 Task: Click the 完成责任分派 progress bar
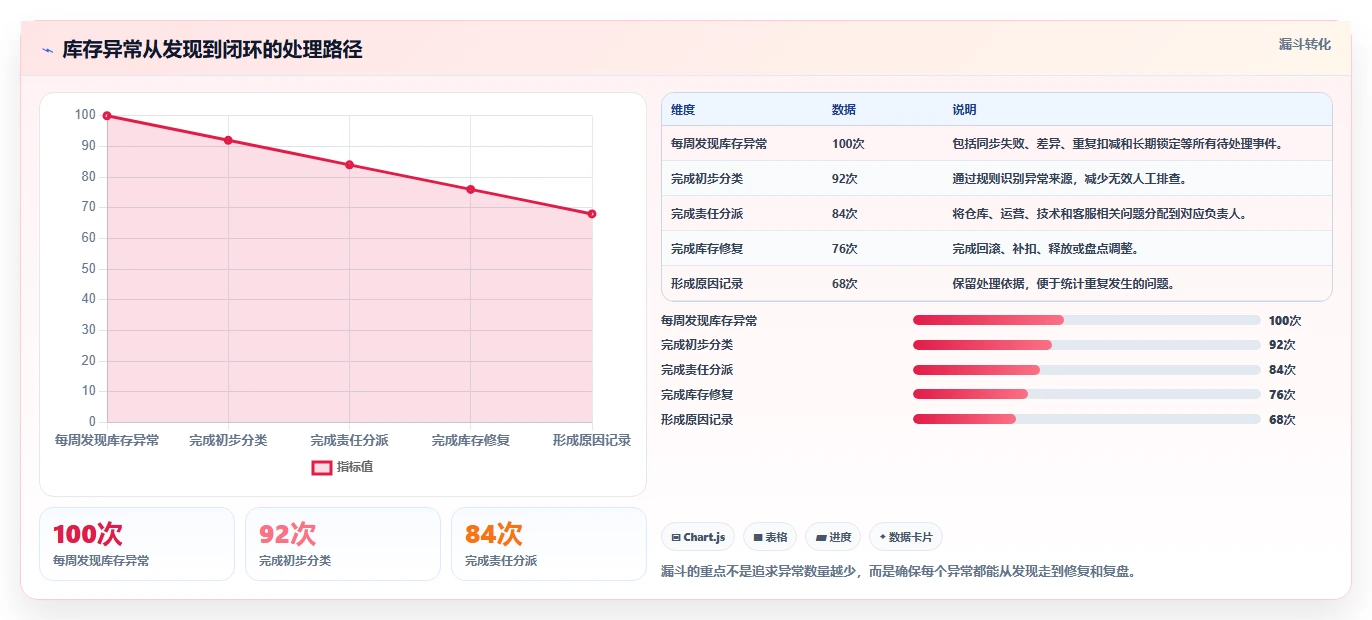[1086, 370]
